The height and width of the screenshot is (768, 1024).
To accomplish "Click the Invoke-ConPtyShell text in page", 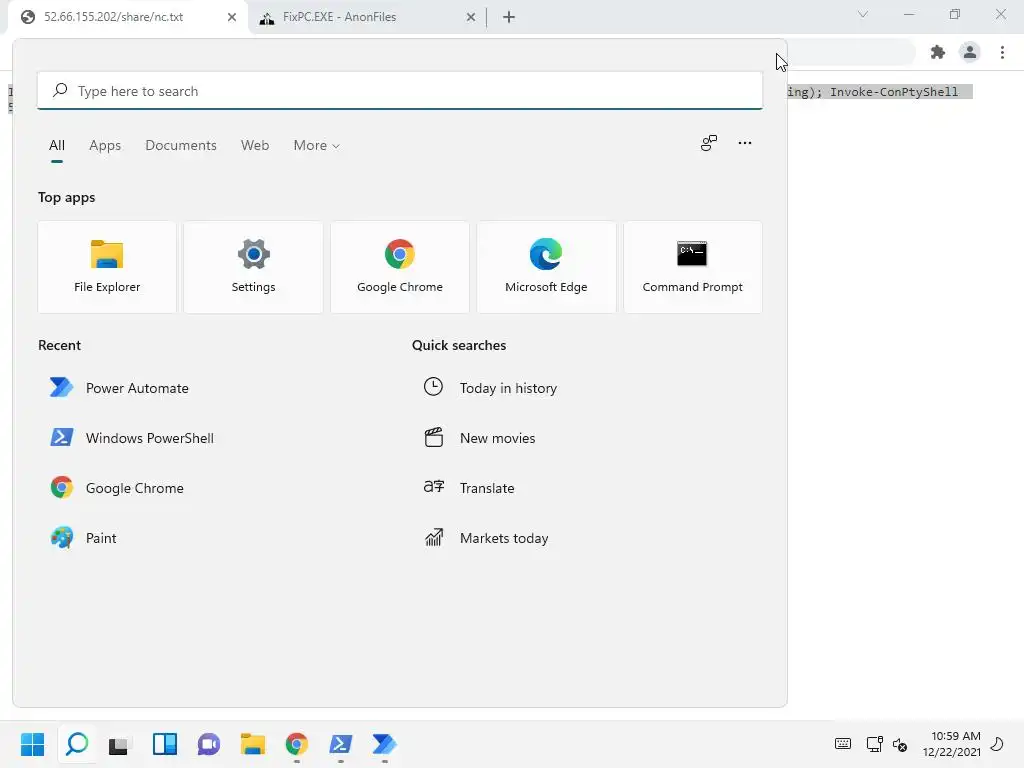I will click(893, 92).
